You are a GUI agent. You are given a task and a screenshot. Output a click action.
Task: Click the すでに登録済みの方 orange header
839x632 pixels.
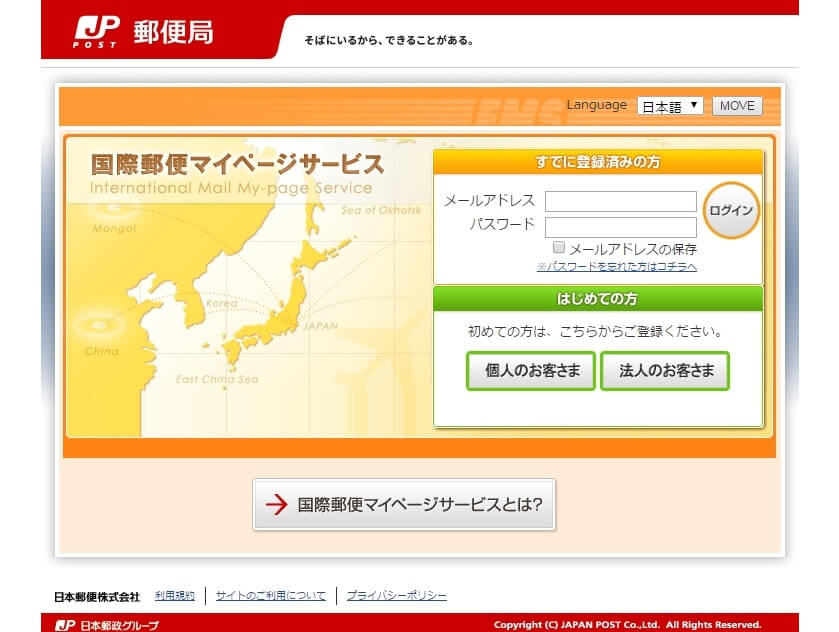tap(597, 162)
